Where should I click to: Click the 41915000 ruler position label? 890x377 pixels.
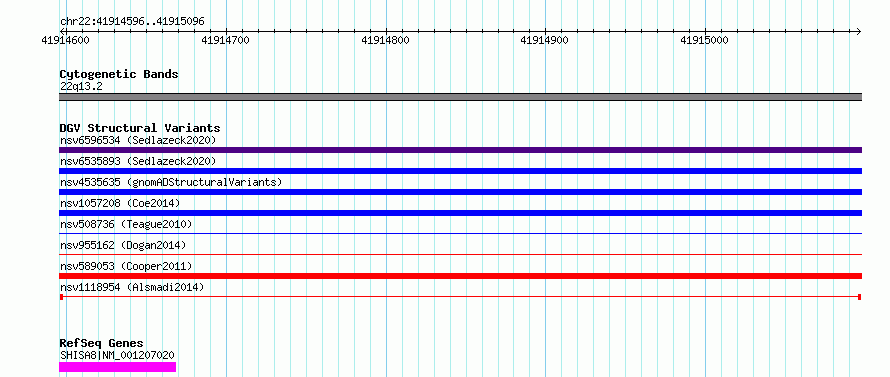pyautogui.click(x=704, y=40)
